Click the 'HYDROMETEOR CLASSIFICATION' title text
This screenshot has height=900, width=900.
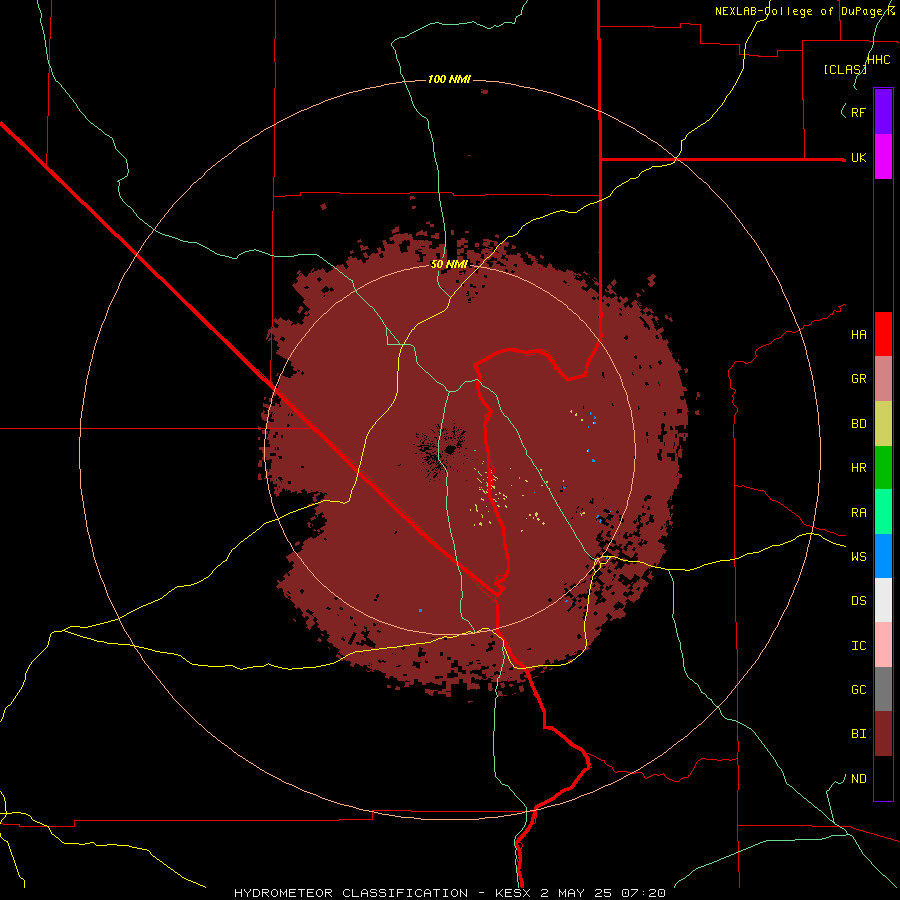pos(351,893)
